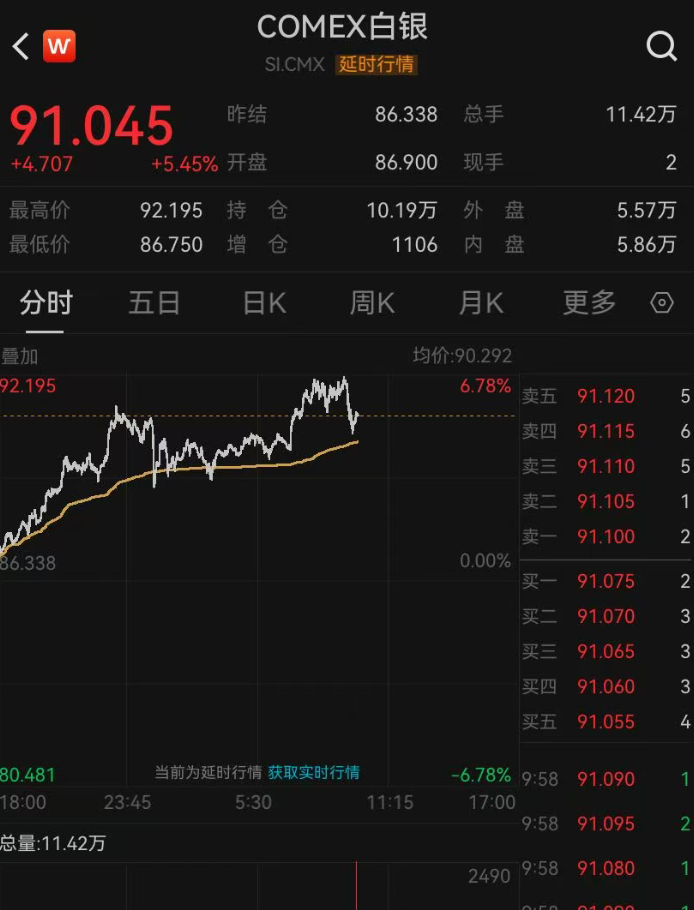
Task: Tap the 均价 90.292 label
Action: [x=462, y=356]
